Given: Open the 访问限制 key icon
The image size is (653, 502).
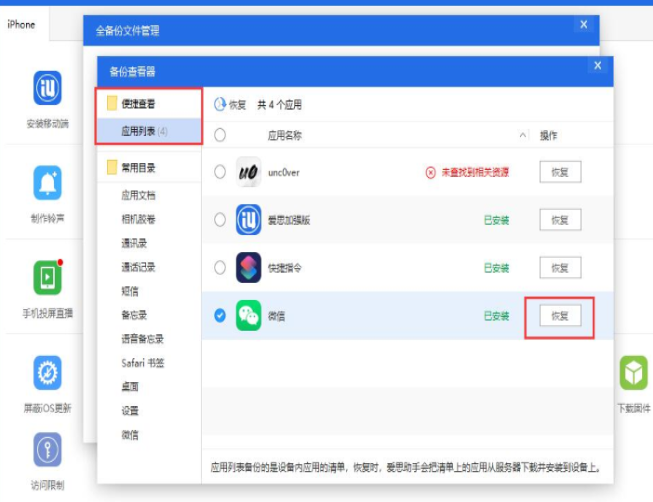Looking at the screenshot, I should (47, 449).
